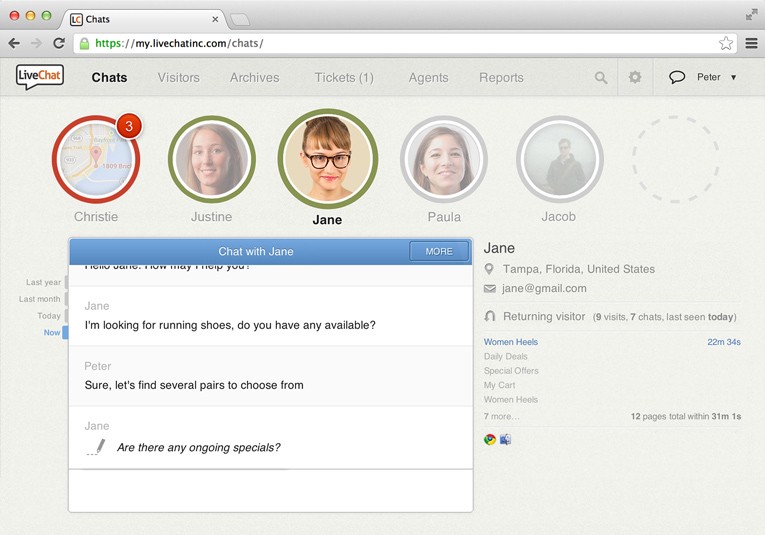Select Christie's map chat avatar
The width and height of the screenshot is (765, 535).
point(96,159)
